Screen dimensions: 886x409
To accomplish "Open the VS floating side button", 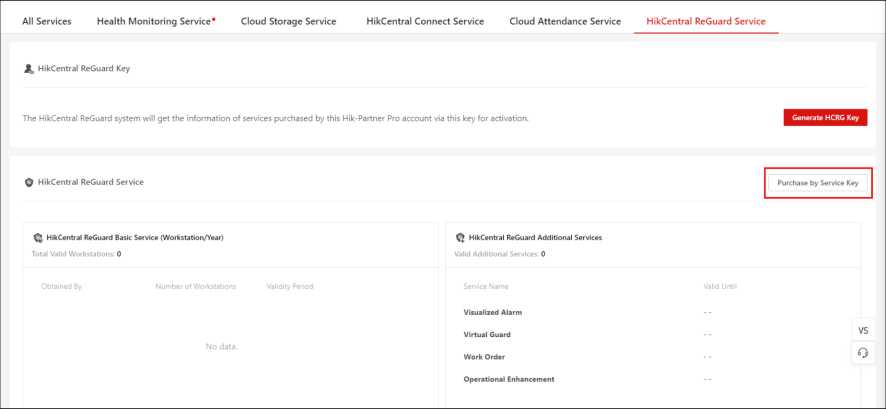I will coord(863,330).
